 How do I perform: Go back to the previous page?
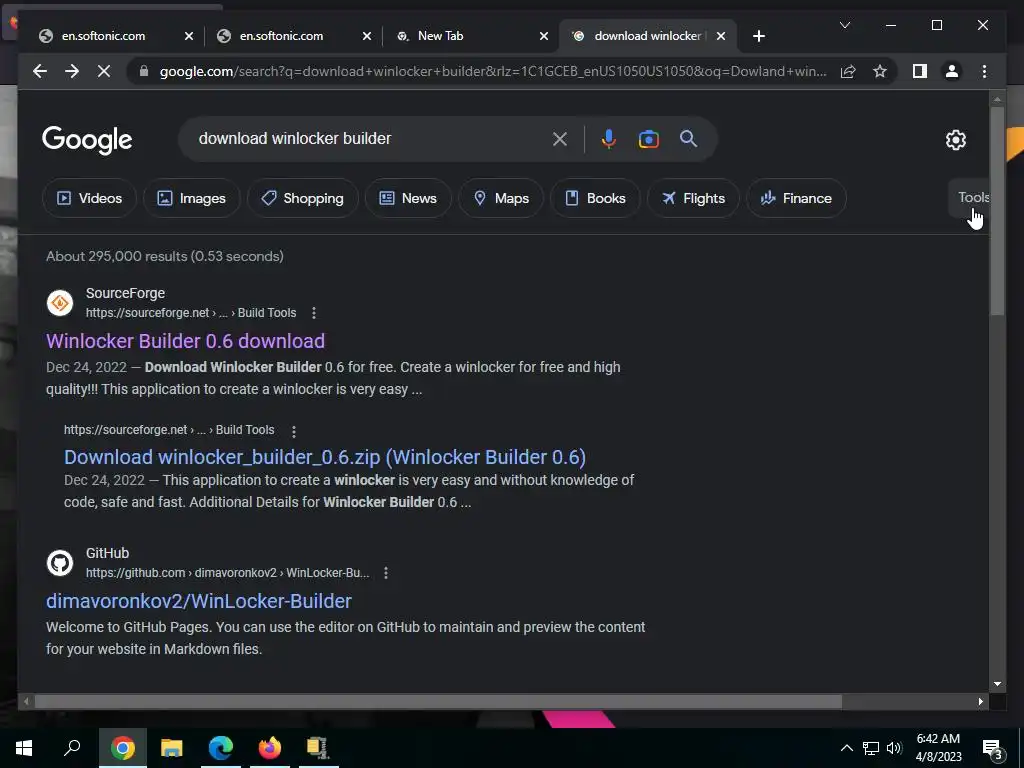pyautogui.click(x=40, y=71)
